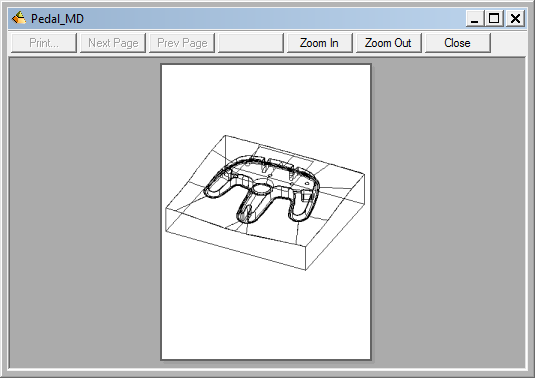Select the Prev Page button
The width and height of the screenshot is (535, 378).
coord(182,43)
